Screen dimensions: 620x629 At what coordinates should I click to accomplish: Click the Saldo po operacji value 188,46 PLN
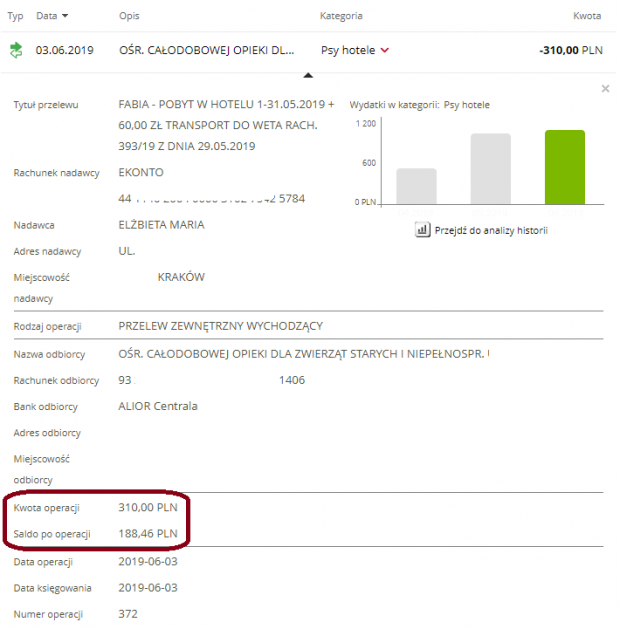click(148, 534)
